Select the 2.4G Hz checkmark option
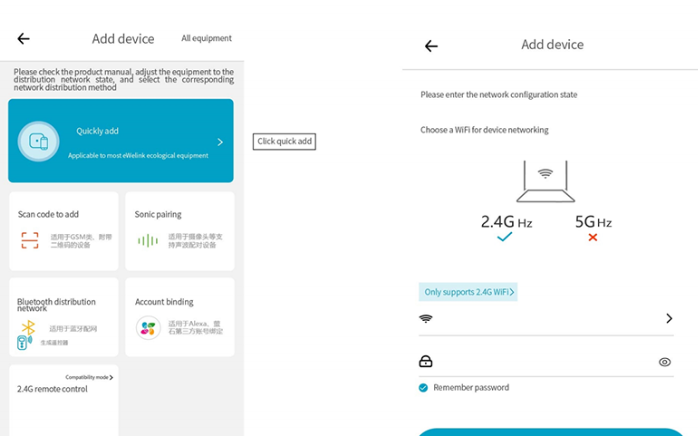This screenshot has height=436, width=698. point(504,237)
